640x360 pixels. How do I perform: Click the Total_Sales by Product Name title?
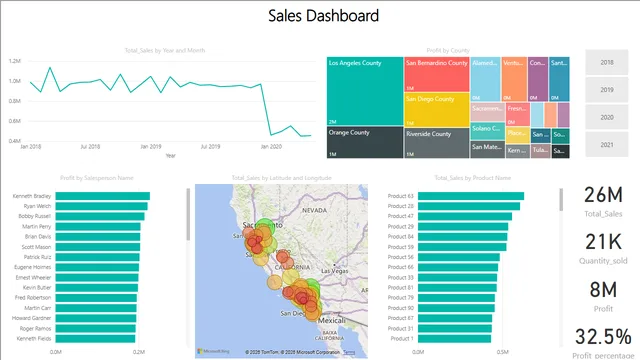tap(473, 178)
